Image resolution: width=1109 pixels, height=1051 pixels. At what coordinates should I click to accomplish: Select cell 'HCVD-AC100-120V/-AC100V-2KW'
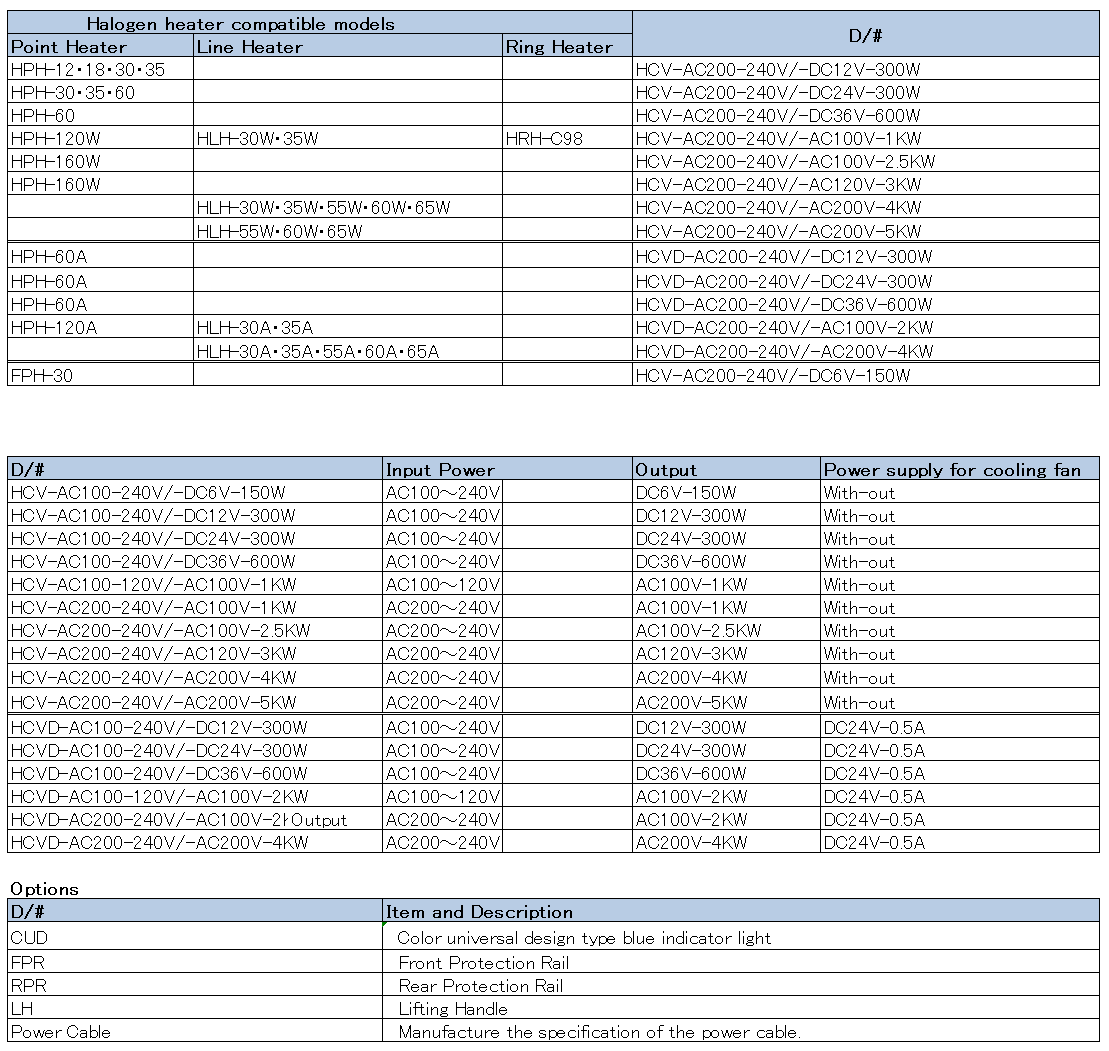pos(194,796)
